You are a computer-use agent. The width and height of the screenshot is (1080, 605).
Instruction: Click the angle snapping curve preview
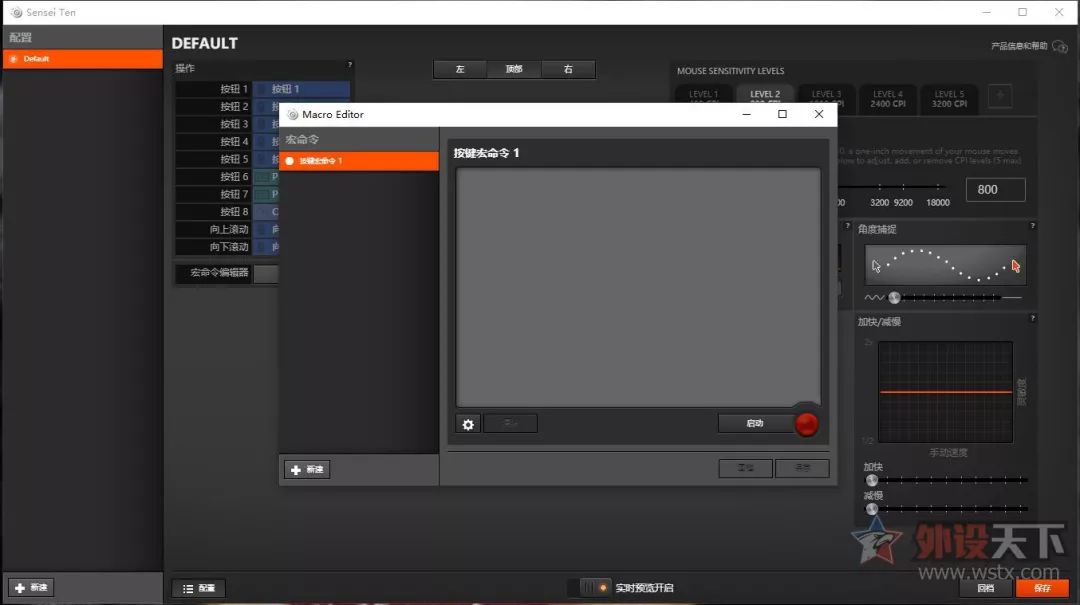tap(945, 265)
